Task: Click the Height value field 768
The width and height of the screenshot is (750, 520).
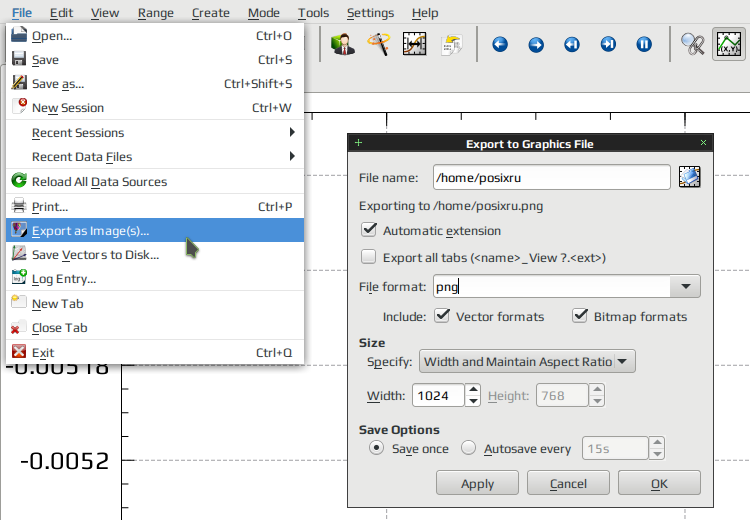Action: (x=562, y=395)
